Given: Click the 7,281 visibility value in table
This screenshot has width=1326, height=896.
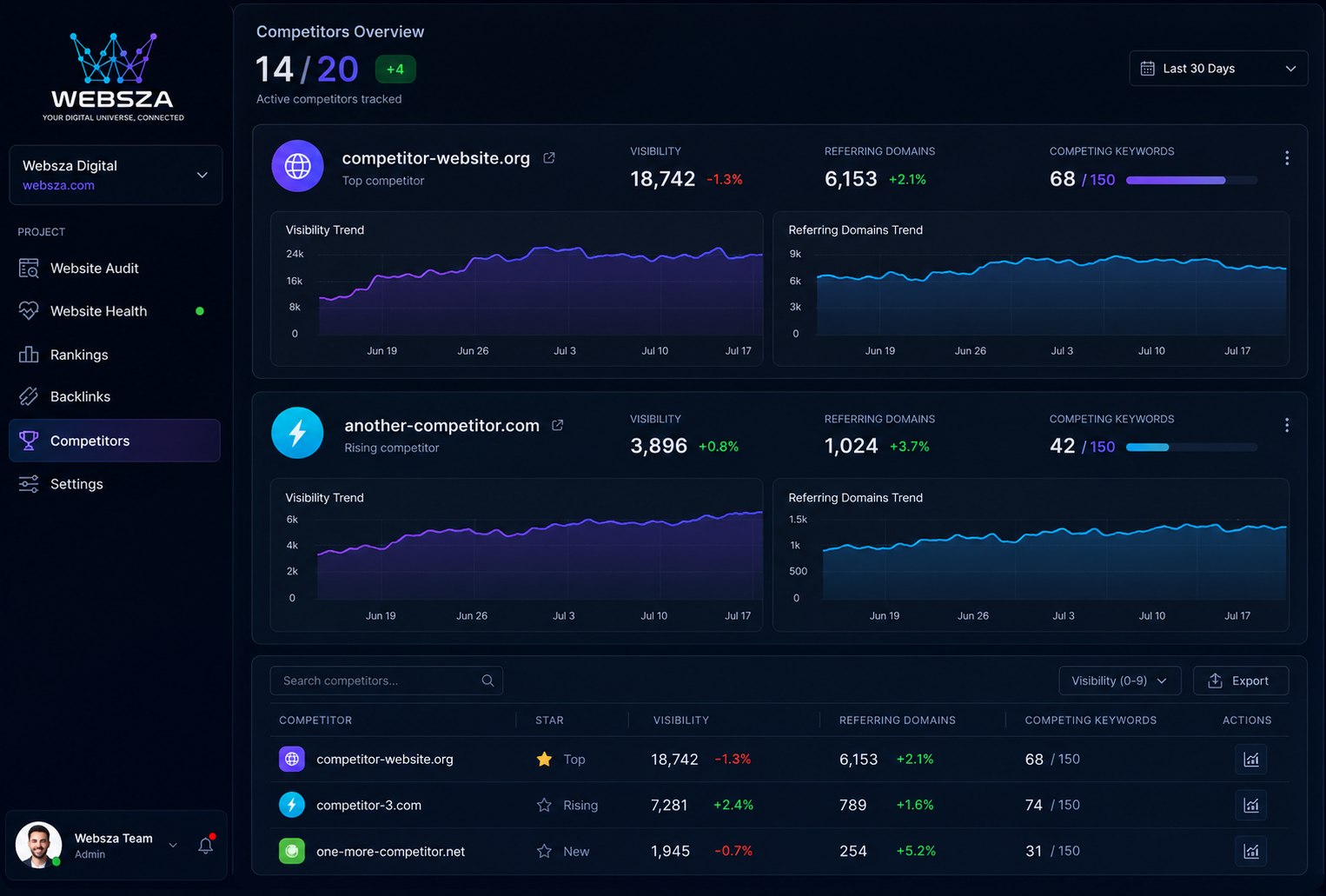Looking at the screenshot, I should [x=669, y=805].
